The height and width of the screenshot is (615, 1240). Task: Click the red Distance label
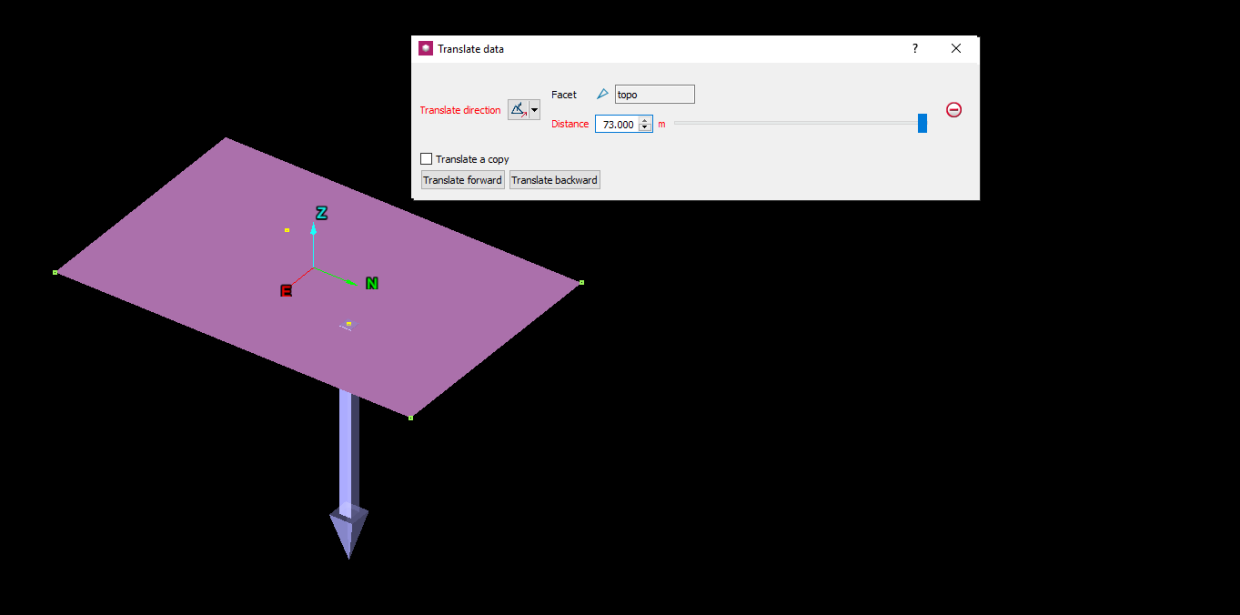point(570,124)
